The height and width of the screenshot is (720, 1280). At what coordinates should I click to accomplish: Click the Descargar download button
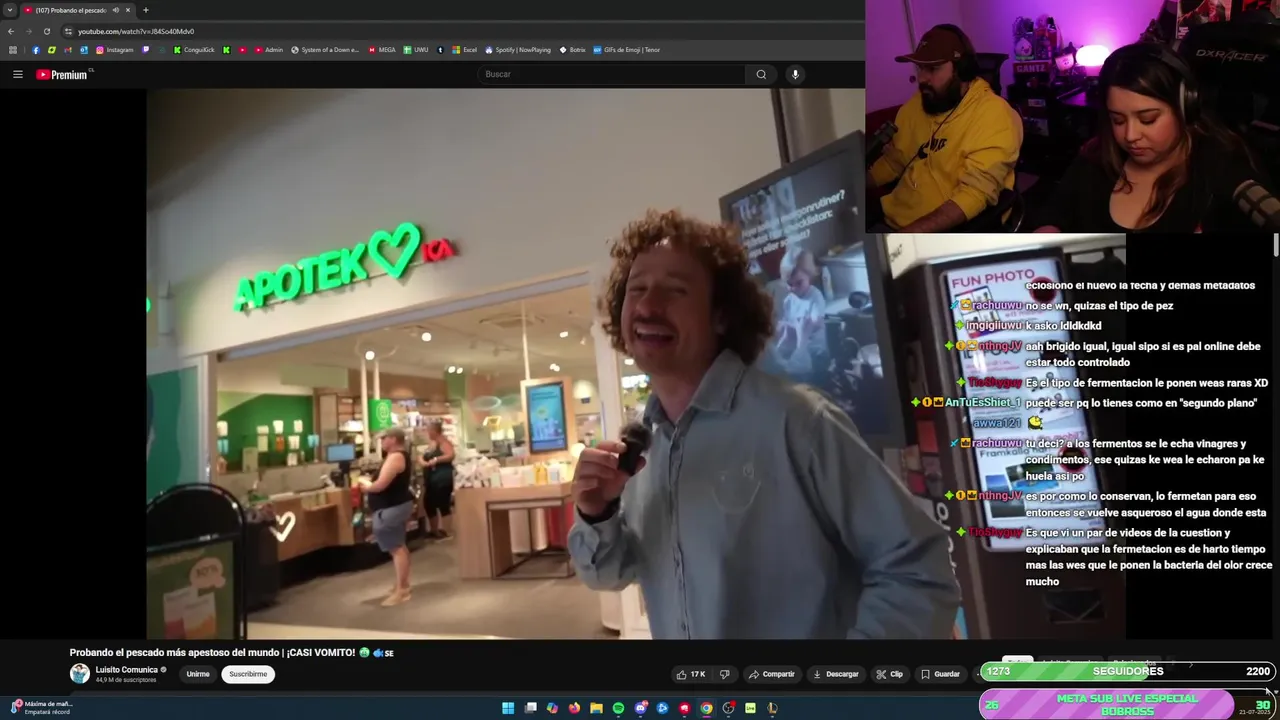tap(835, 674)
